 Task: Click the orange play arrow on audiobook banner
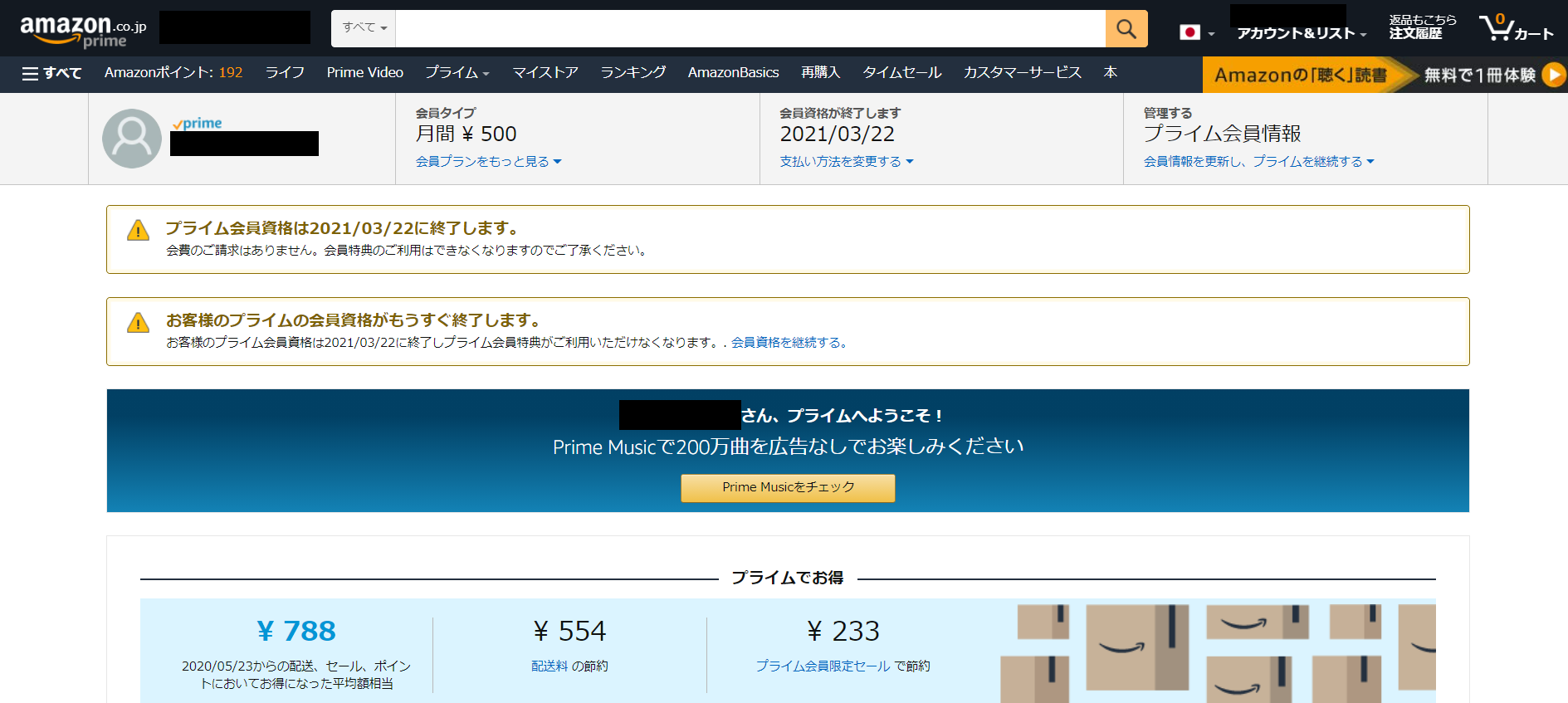tap(1553, 75)
